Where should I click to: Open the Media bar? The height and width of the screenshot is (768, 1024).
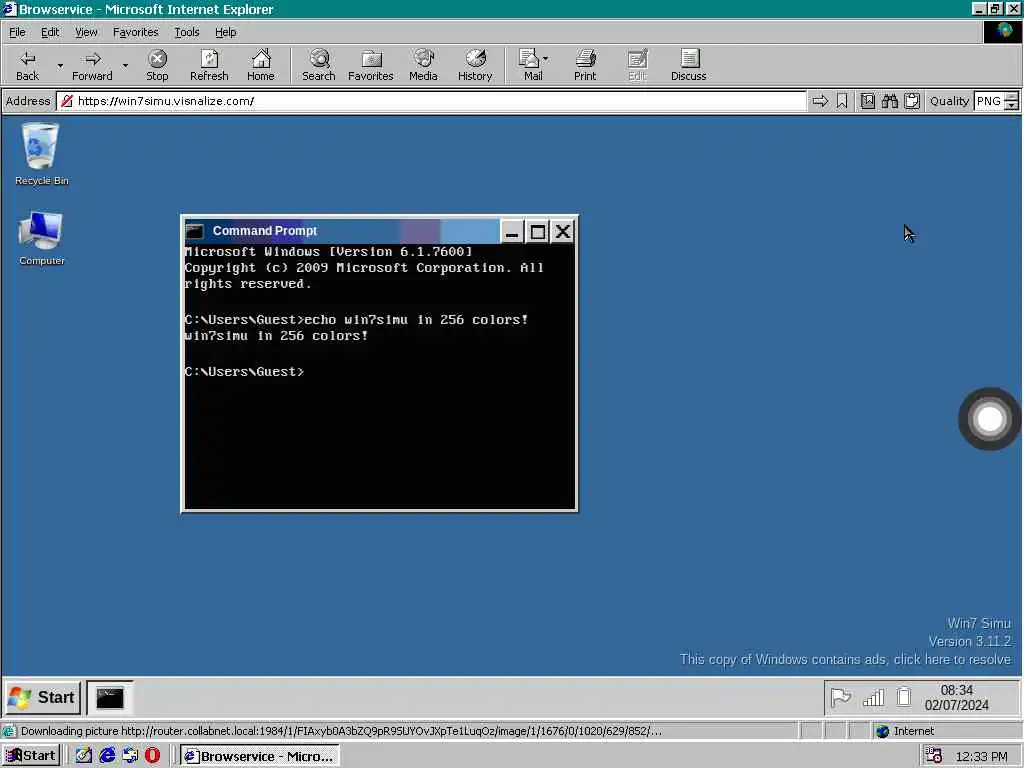coord(423,65)
